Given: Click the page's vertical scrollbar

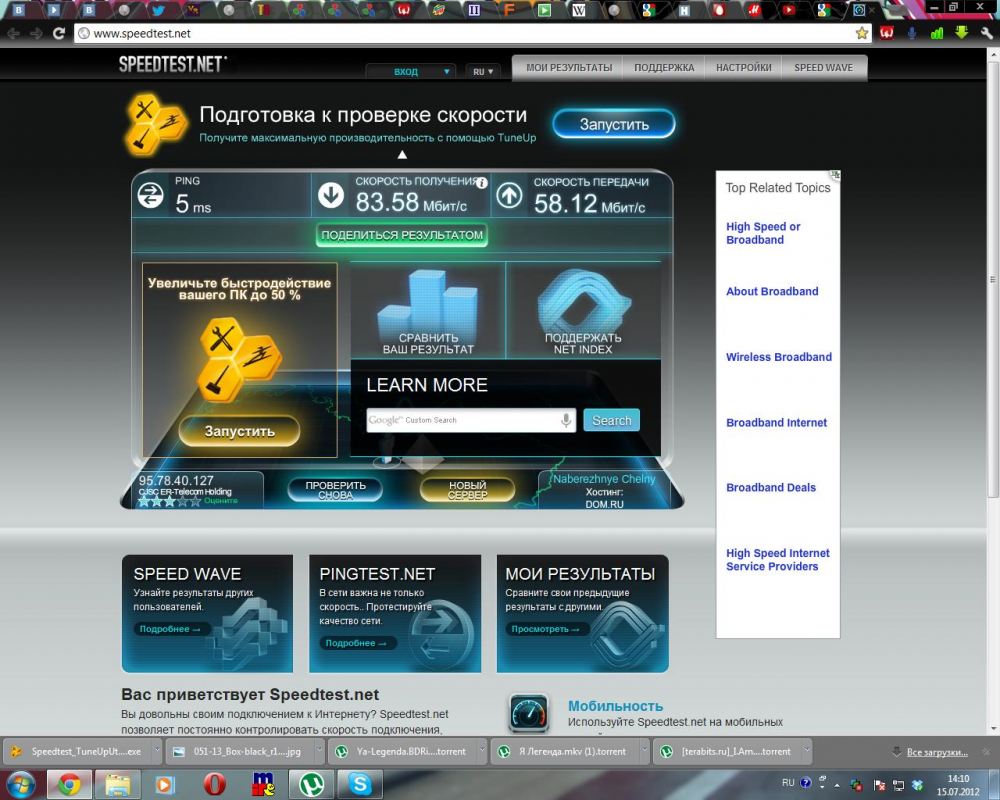Looking at the screenshot, I should point(993,279).
